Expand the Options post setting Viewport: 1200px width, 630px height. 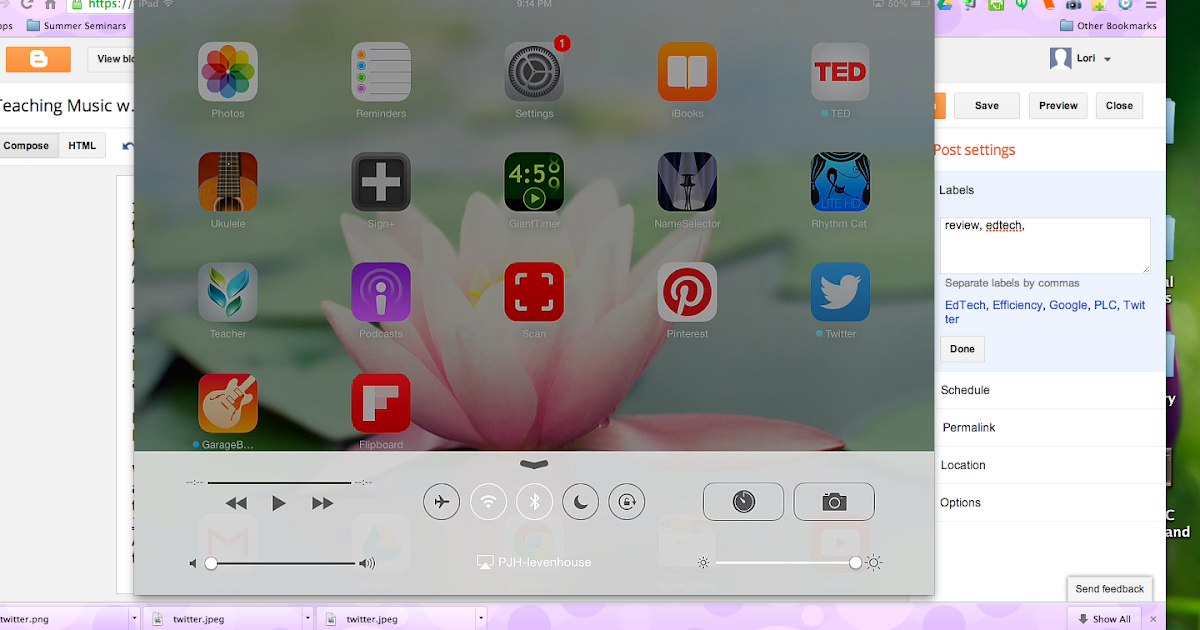point(960,502)
